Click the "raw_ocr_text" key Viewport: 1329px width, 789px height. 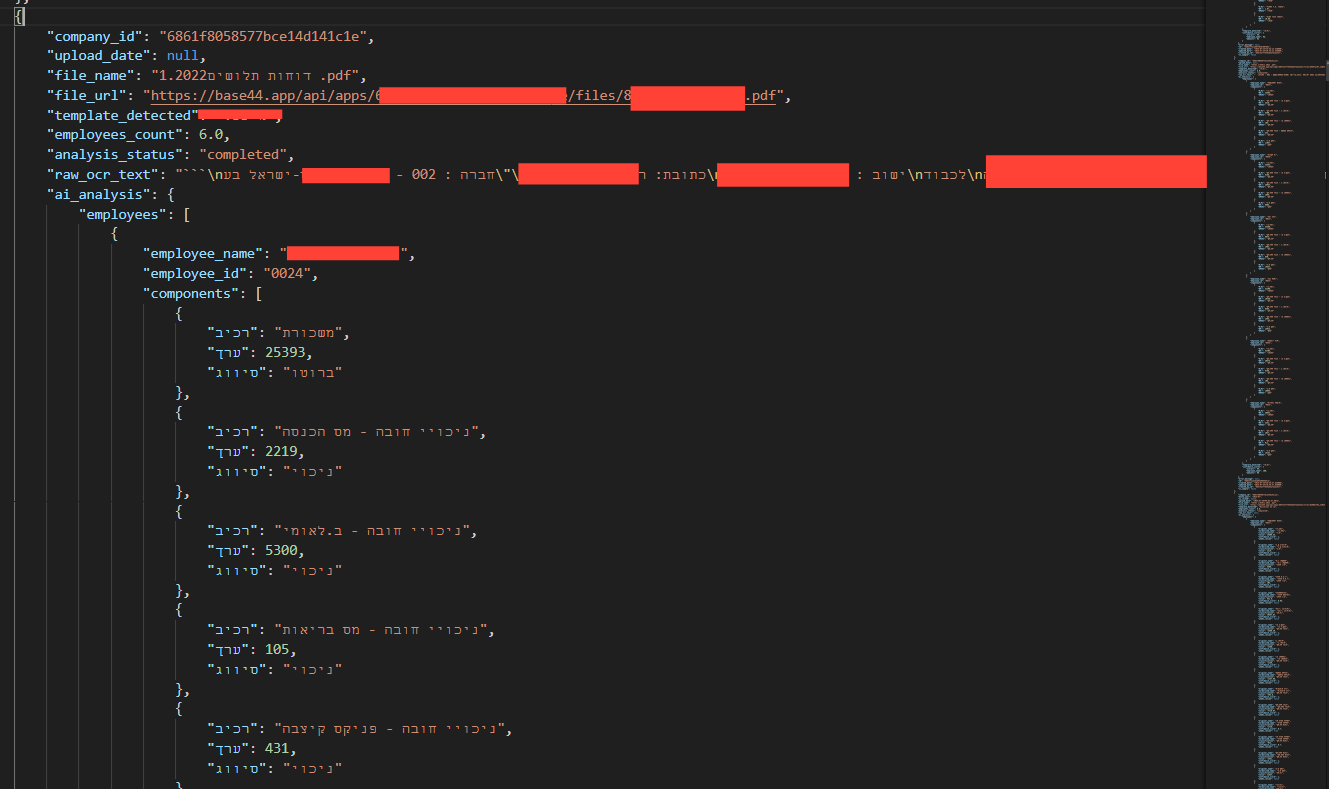tap(103, 175)
